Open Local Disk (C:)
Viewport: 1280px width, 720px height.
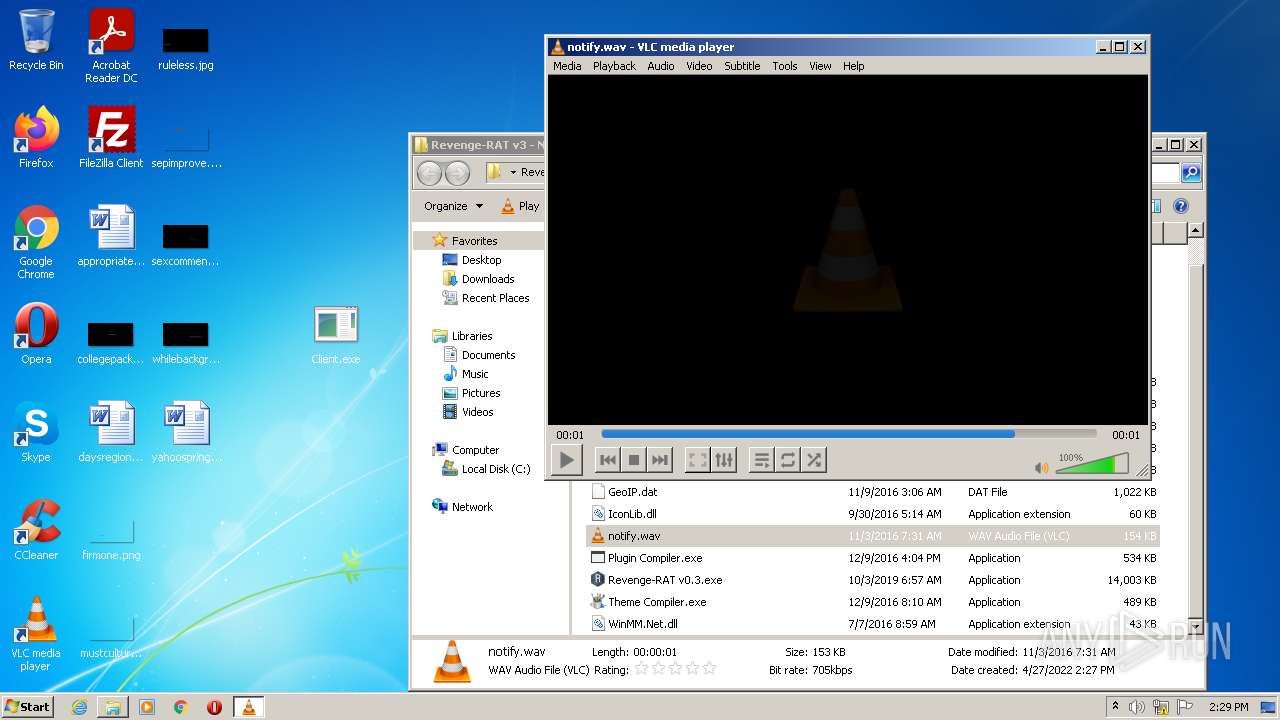coord(496,469)
